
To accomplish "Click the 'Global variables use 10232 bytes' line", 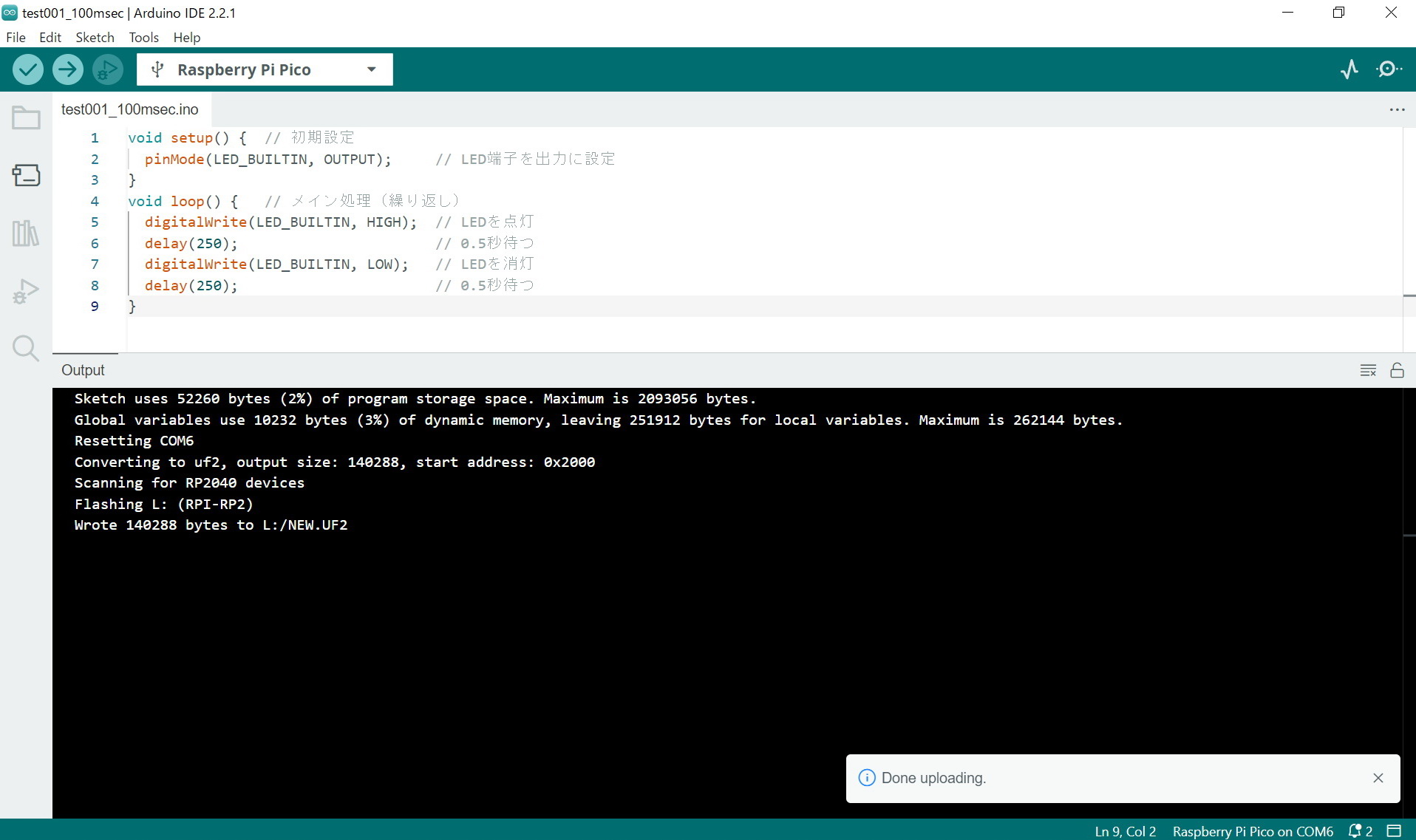I will coord(598,420).
